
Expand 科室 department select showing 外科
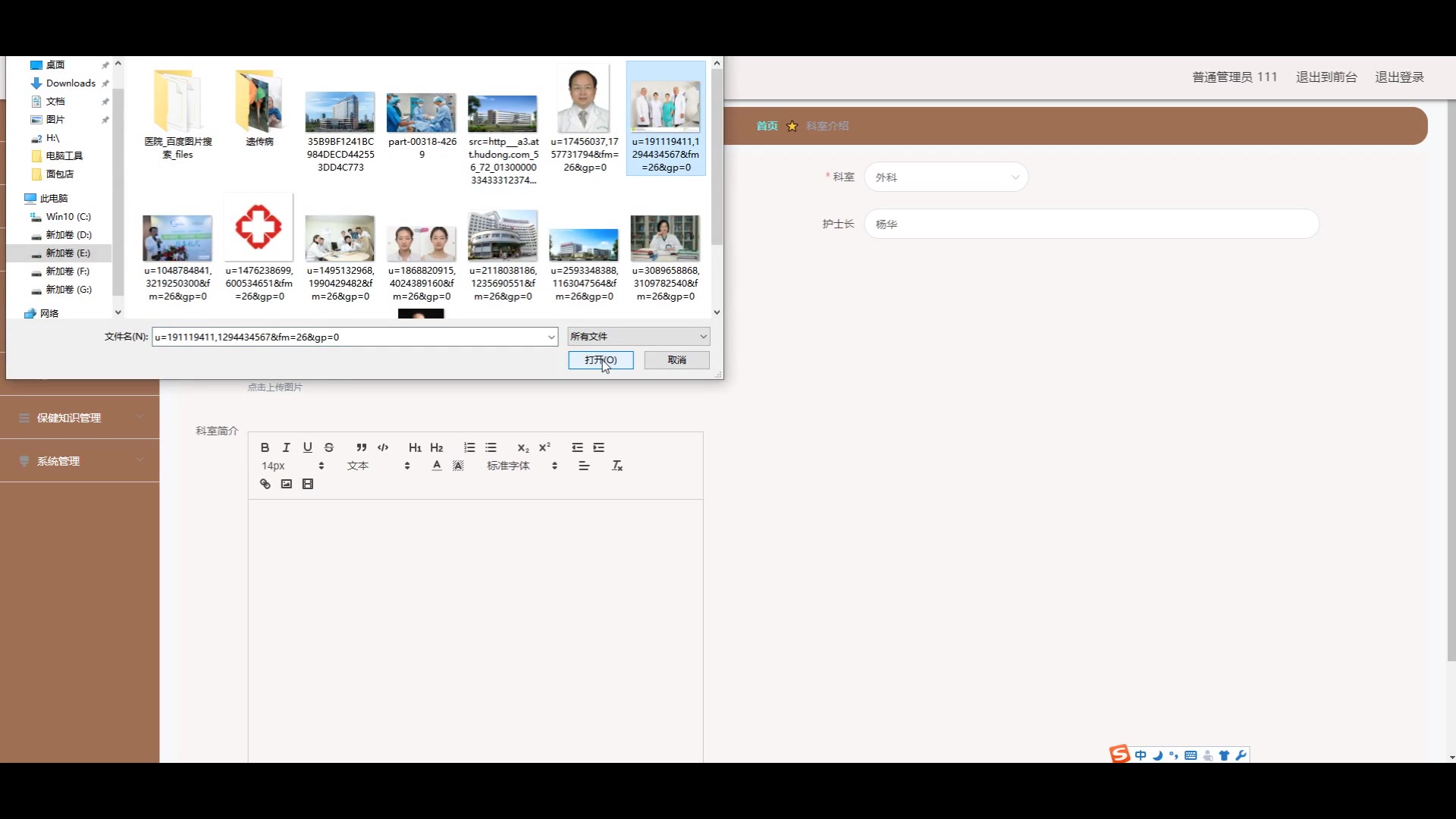946,177
